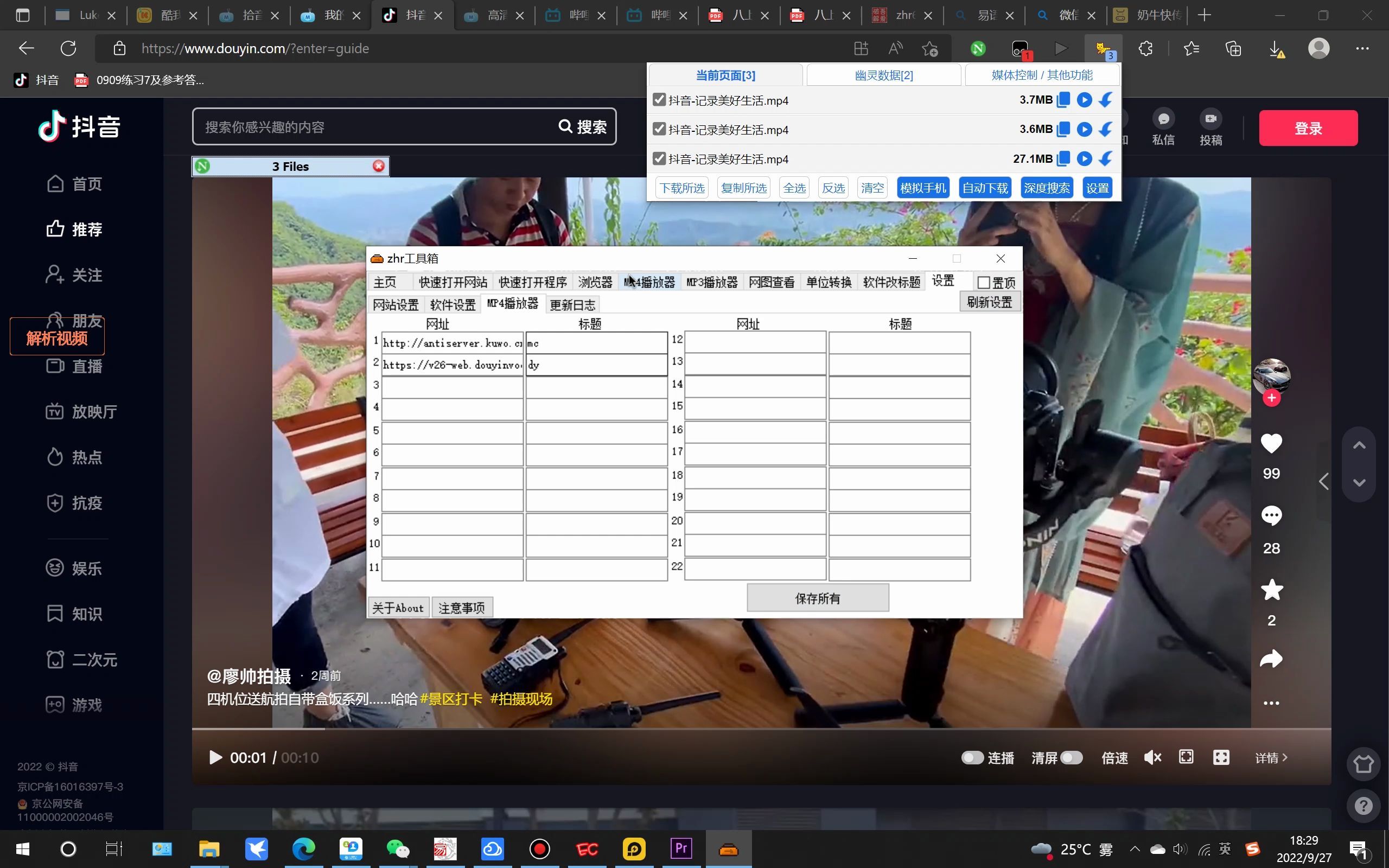Go to previous video with up chevron
The width and height of the screenshot is (1389, 868).
tap(1359, 445)
